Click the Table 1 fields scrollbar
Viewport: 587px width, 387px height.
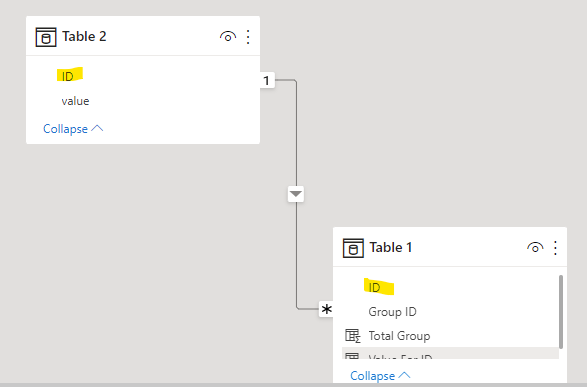tap(560, 312)
